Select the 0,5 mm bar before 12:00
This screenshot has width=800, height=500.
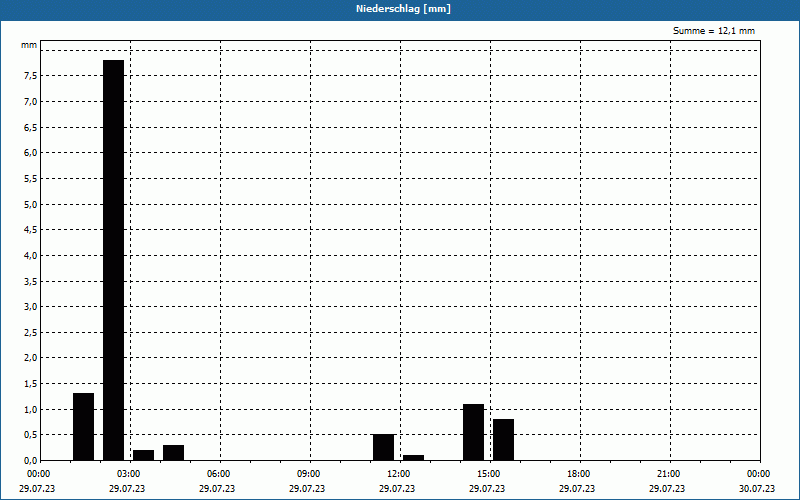click(x=384, y=447)
